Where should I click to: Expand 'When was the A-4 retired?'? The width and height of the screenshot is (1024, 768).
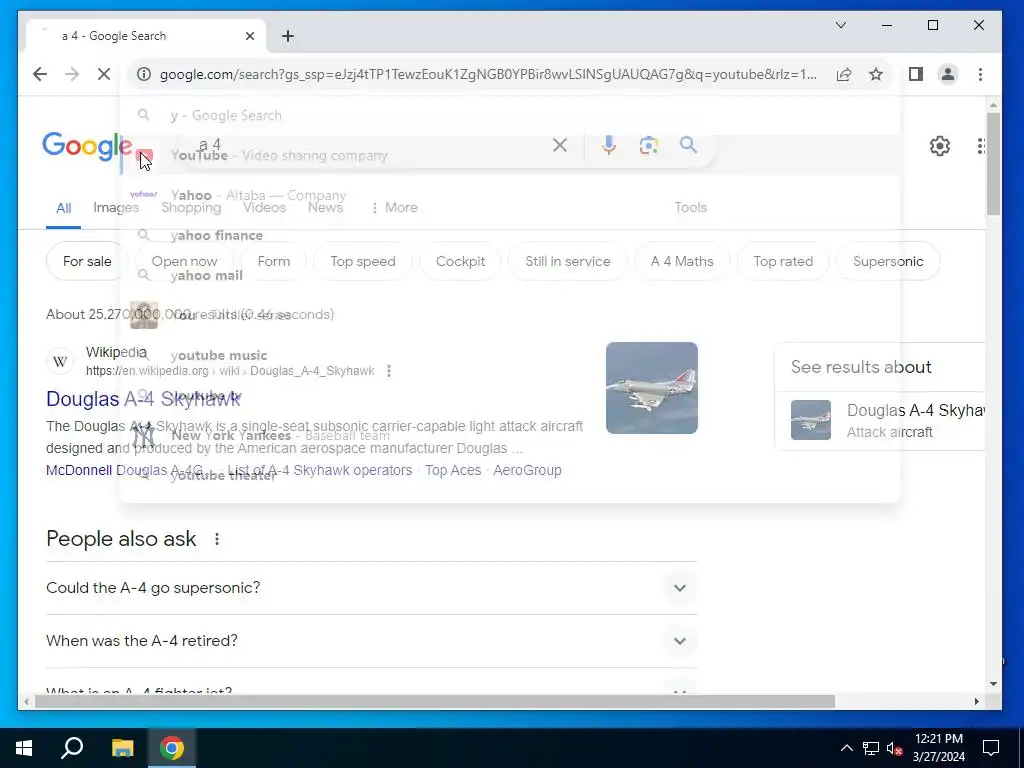(372, 641)
